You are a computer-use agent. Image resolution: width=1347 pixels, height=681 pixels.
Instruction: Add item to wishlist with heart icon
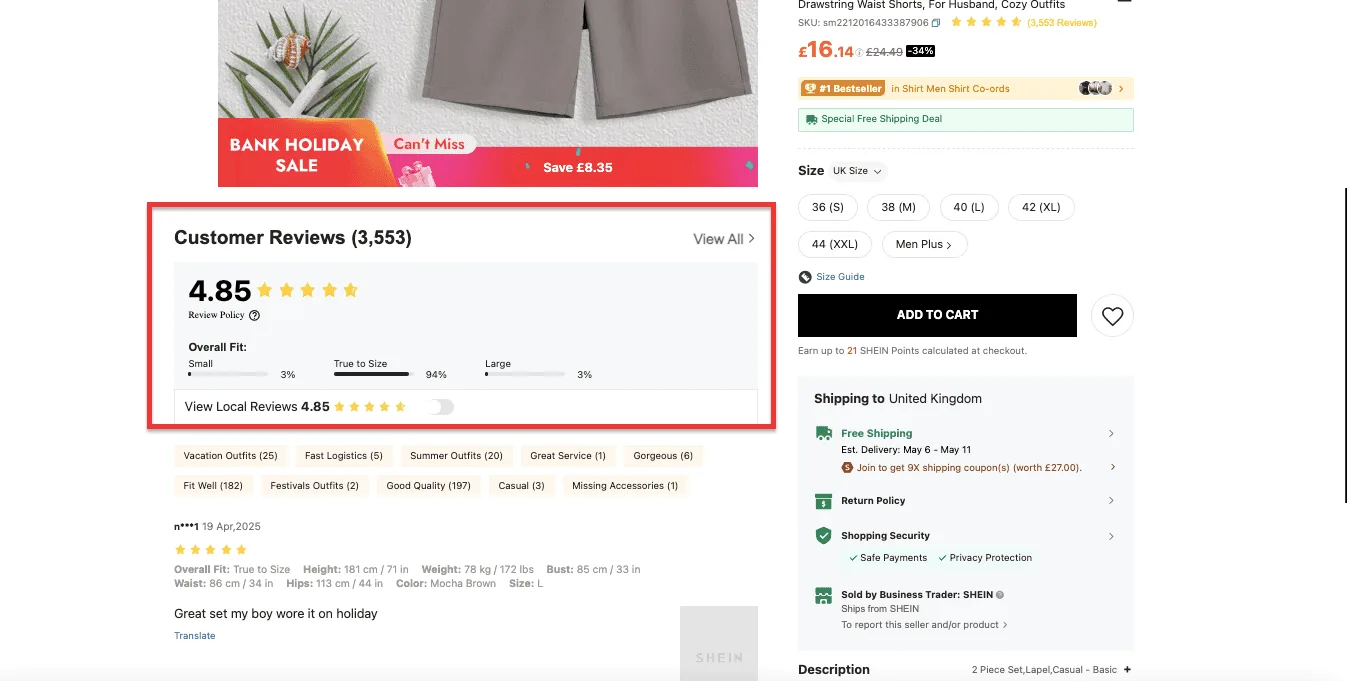click(x=1112, y=316)
